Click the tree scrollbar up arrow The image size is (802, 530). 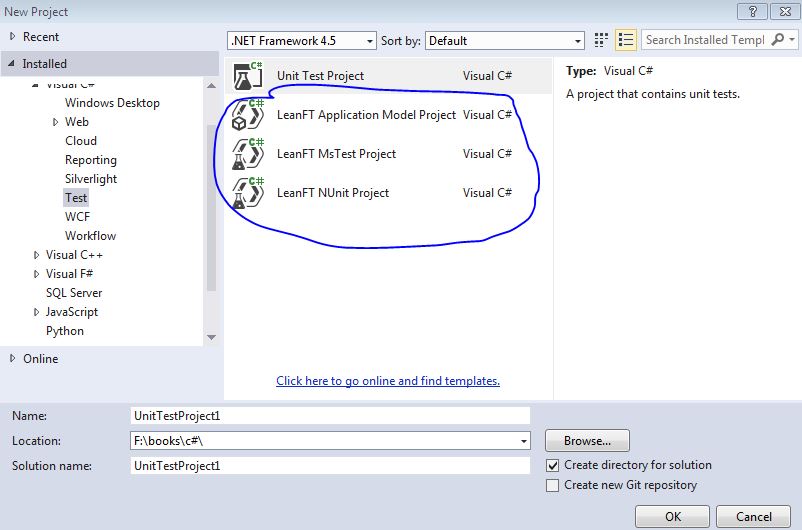tap(211, 85)
